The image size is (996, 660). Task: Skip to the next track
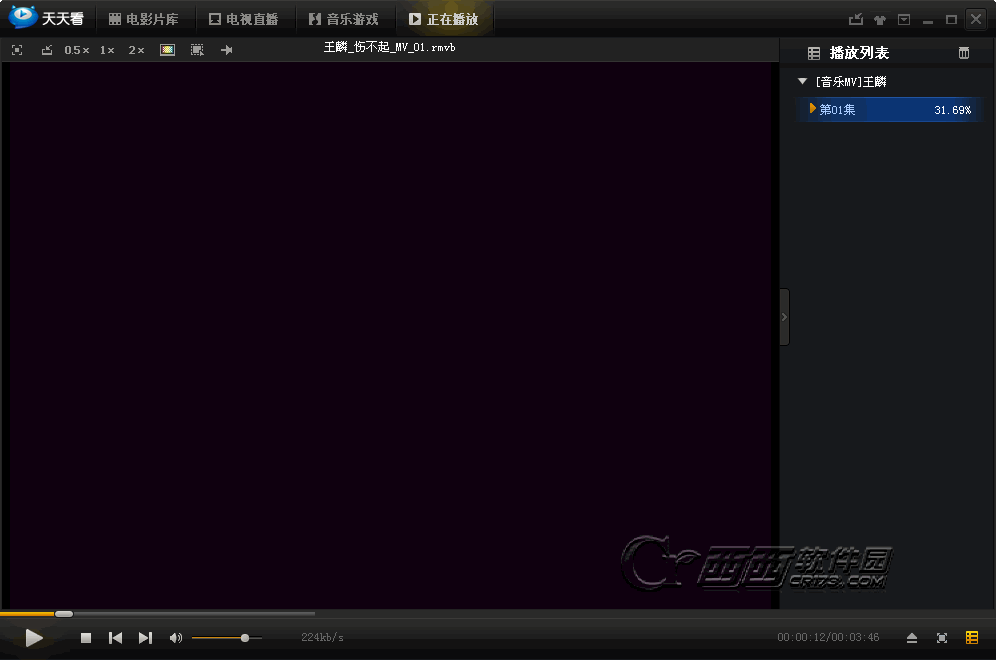click(145, 638)
